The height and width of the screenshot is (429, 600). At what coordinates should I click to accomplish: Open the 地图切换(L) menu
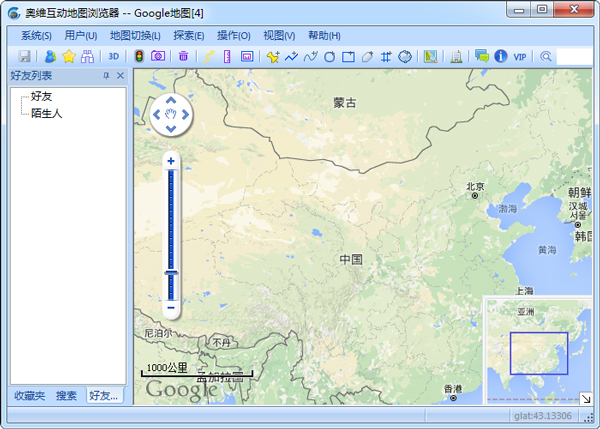point(135,36)
